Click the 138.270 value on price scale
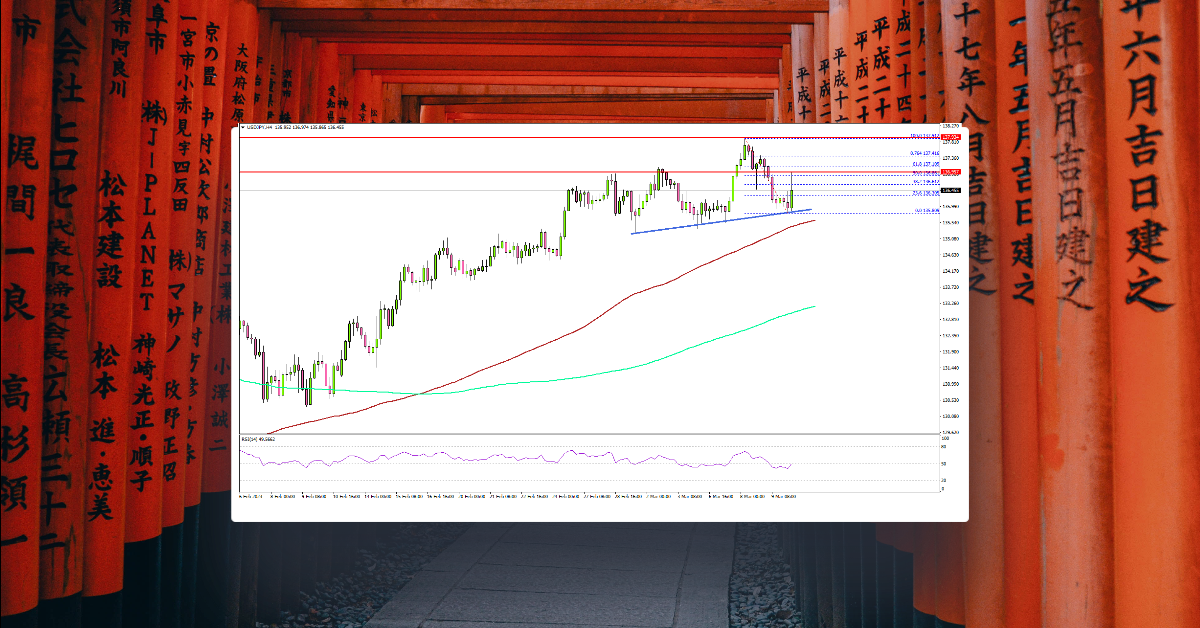1200x628 pixels. pyautogui.click(x=950, y=126)
